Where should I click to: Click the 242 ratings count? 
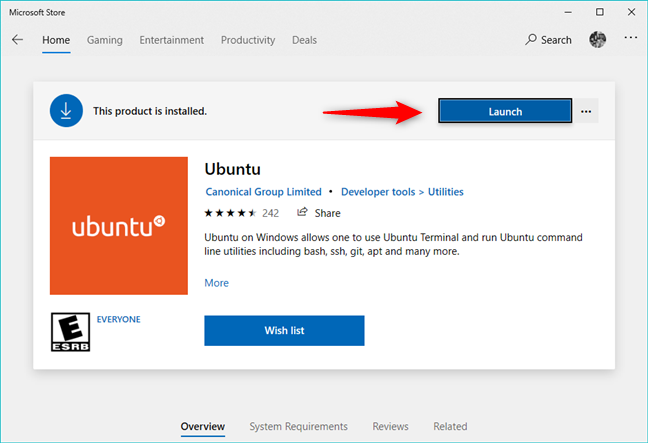271,213
